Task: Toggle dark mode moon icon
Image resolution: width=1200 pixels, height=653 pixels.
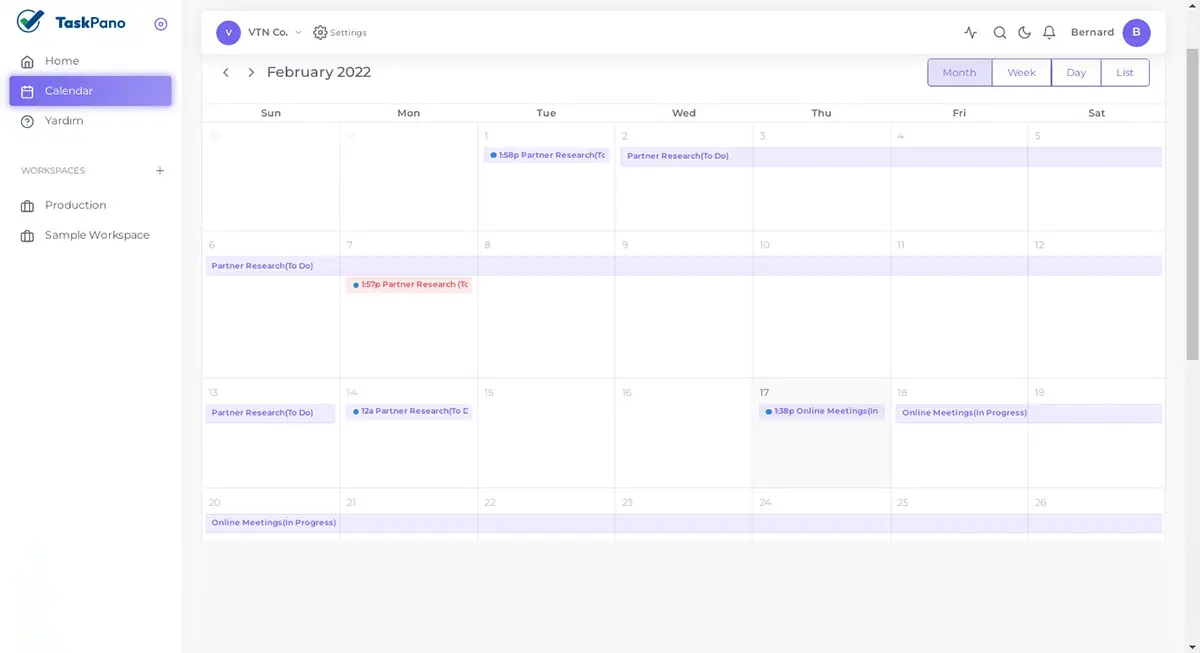Action: click(x=1025, y=33)
